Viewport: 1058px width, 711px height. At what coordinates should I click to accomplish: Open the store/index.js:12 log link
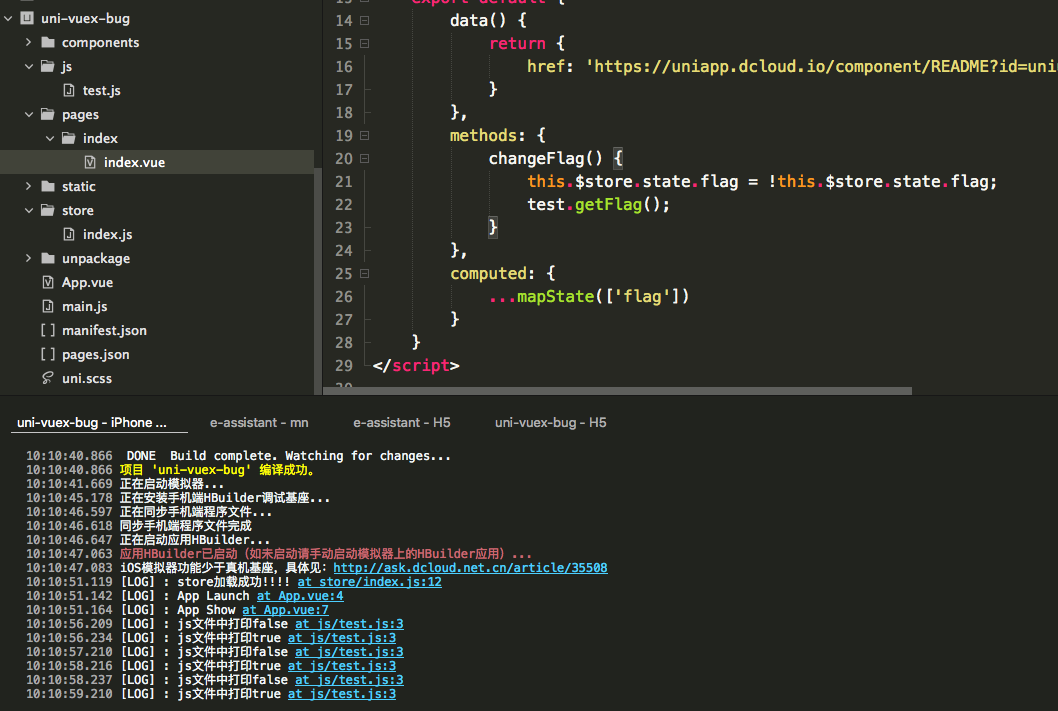[x=369, y=582]
